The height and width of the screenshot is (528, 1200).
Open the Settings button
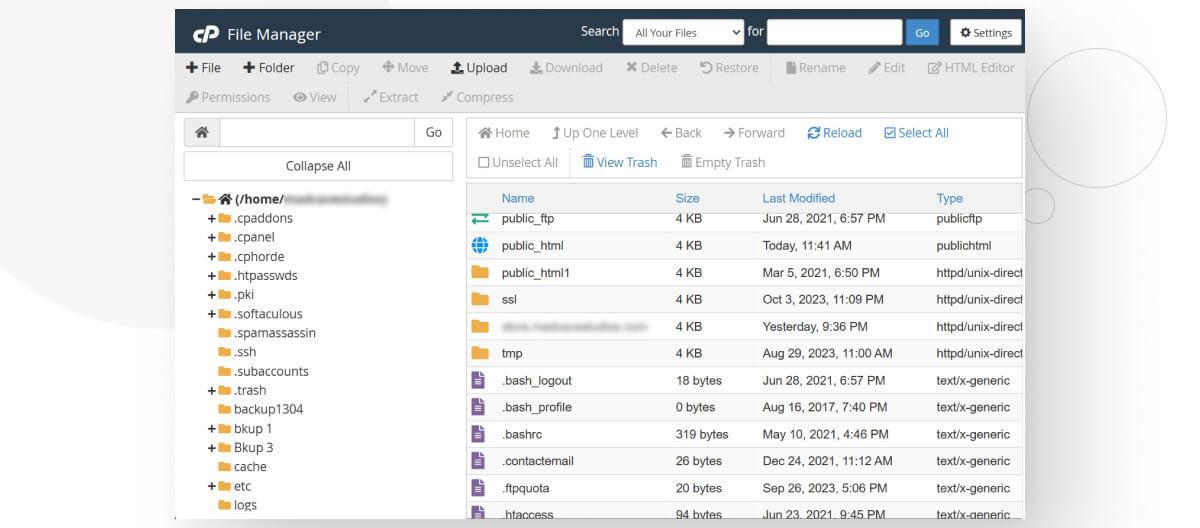pos(985,32)
